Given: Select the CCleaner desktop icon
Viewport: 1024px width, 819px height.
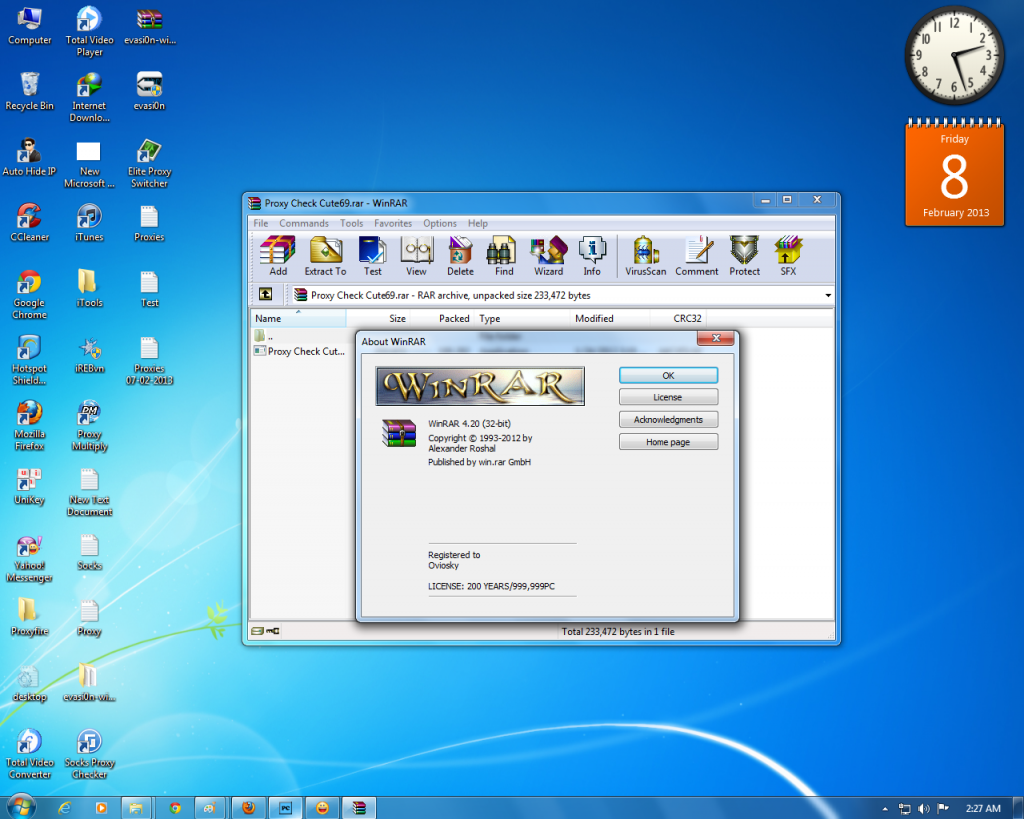Looking at the screenshot, I should tap(29, 223).
